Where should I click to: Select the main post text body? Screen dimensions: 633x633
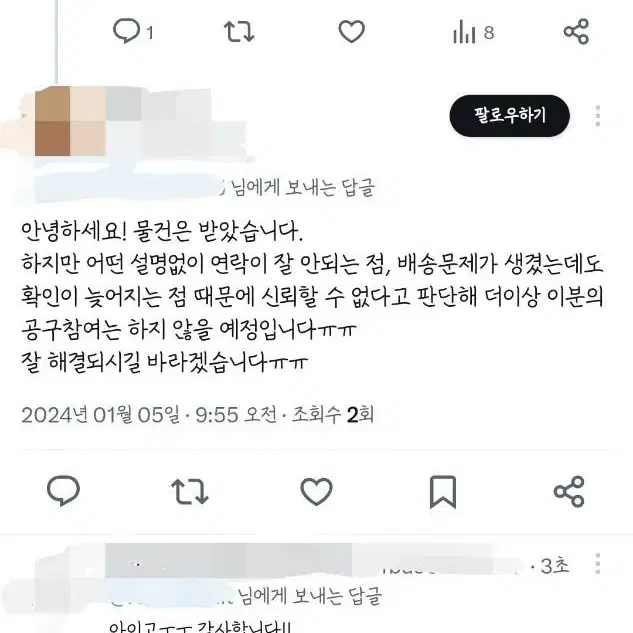click(312, 297)
